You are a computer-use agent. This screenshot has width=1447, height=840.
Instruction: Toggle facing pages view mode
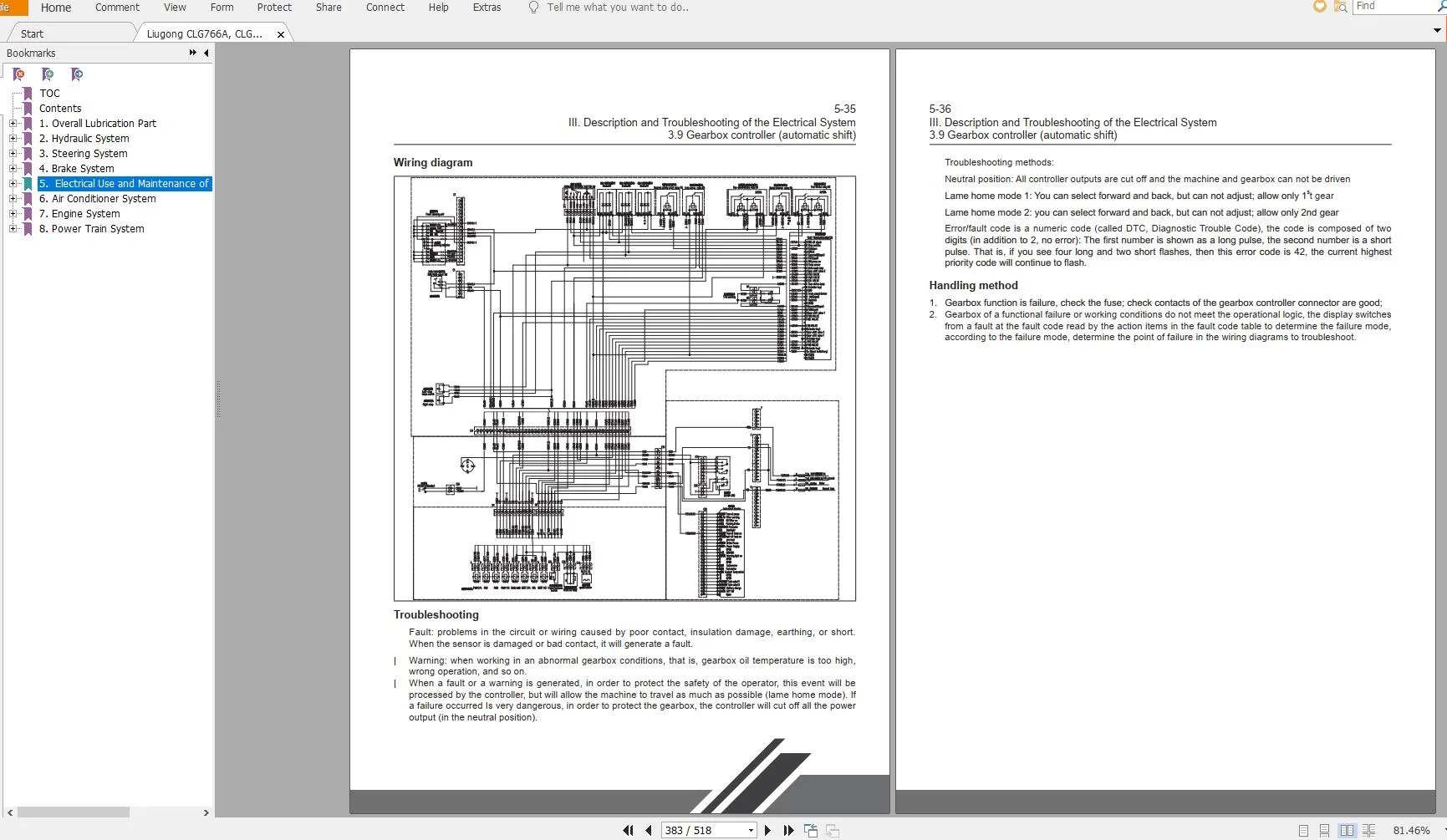coord(1346,830)
